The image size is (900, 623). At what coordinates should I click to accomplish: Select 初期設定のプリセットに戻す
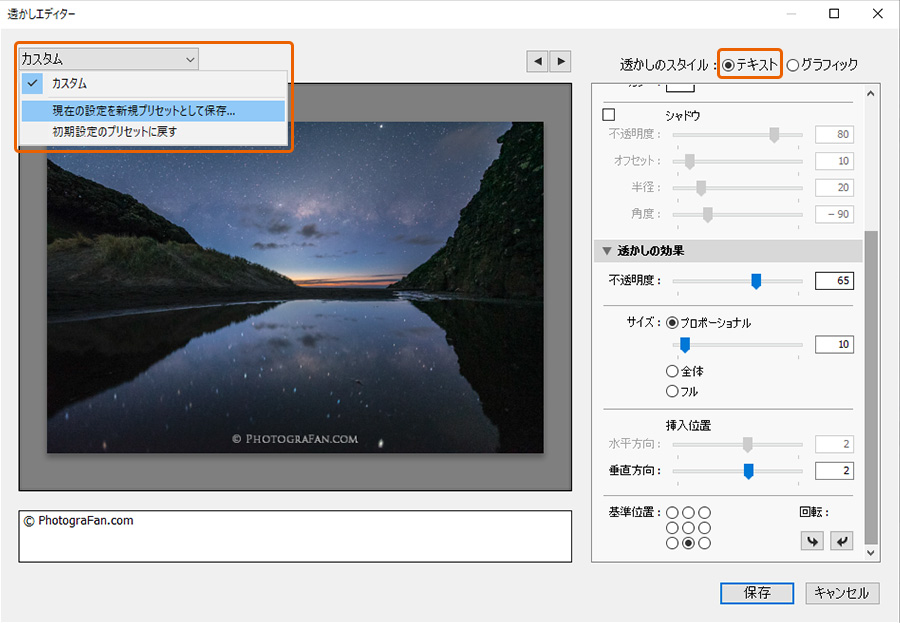[x=153, y=131]
